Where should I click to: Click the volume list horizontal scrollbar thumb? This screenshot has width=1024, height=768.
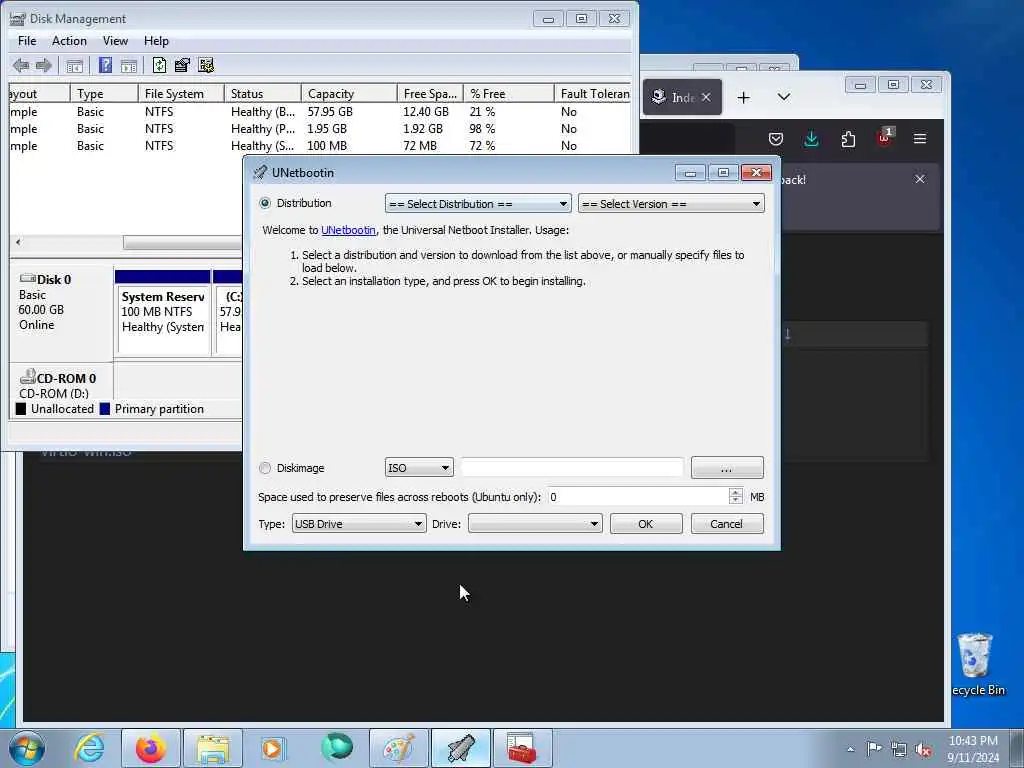(182, 242)
